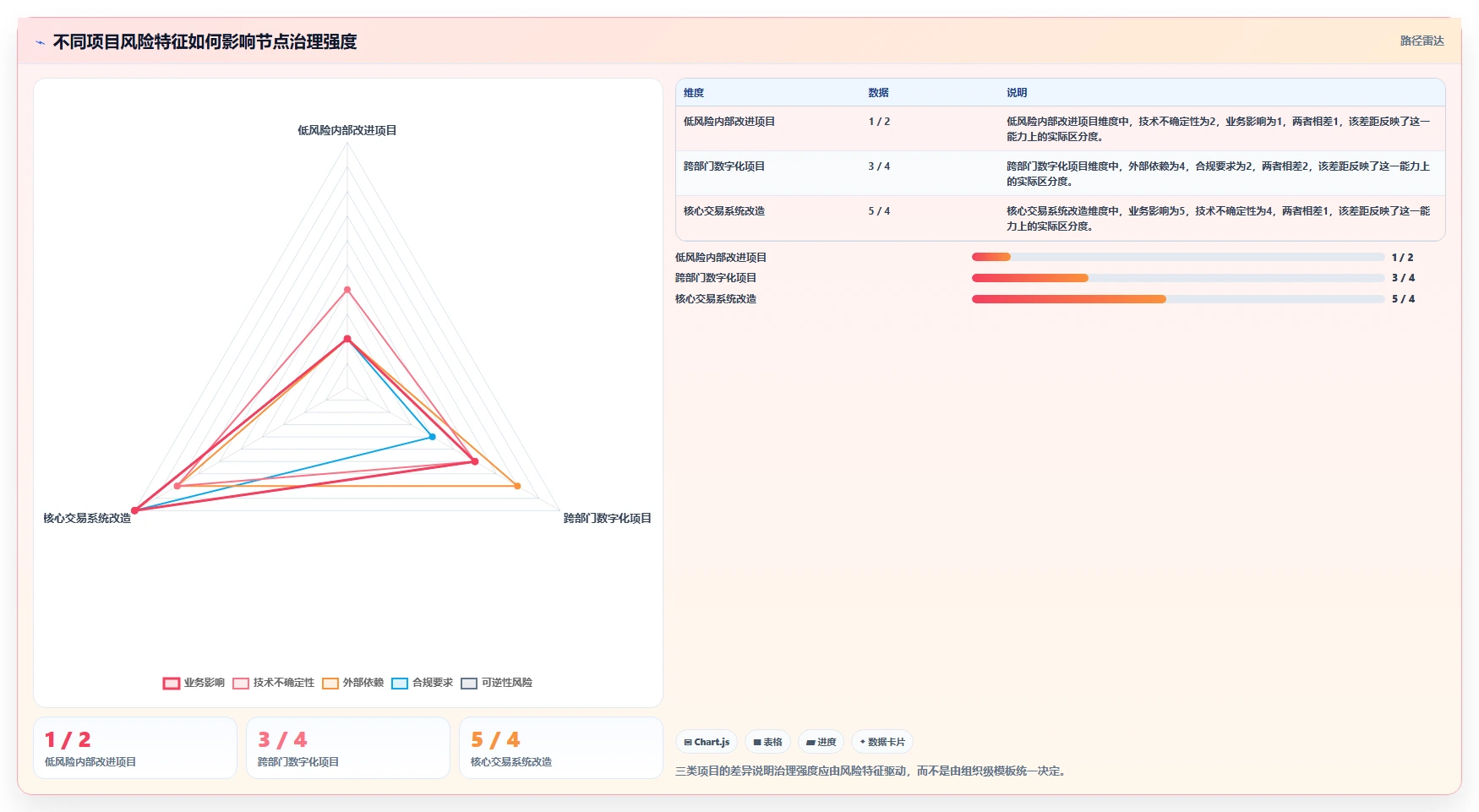
Task: Open the 1 / 2 低风险内部改进项目 data card
Action: [135, 748]
